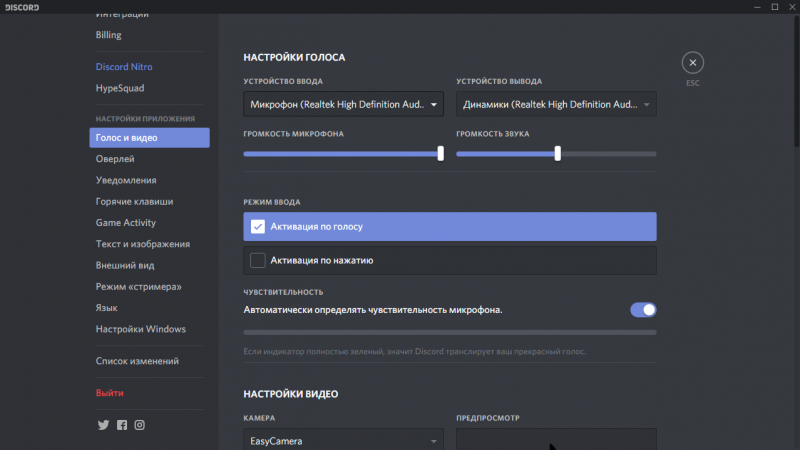Minimize the Discord window
The image size is (800, 450).
(757, 7)
